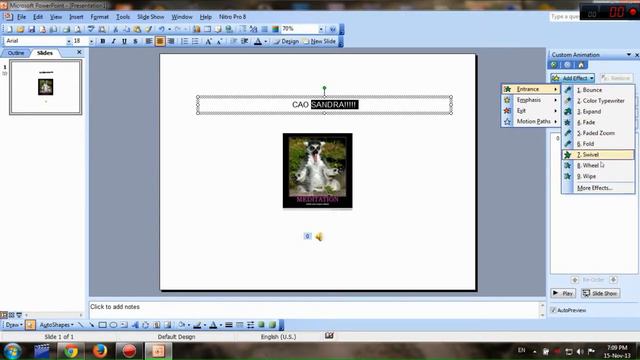Switch to the Outline tab
Screen dimensions: 640x360
click(16, 53)
